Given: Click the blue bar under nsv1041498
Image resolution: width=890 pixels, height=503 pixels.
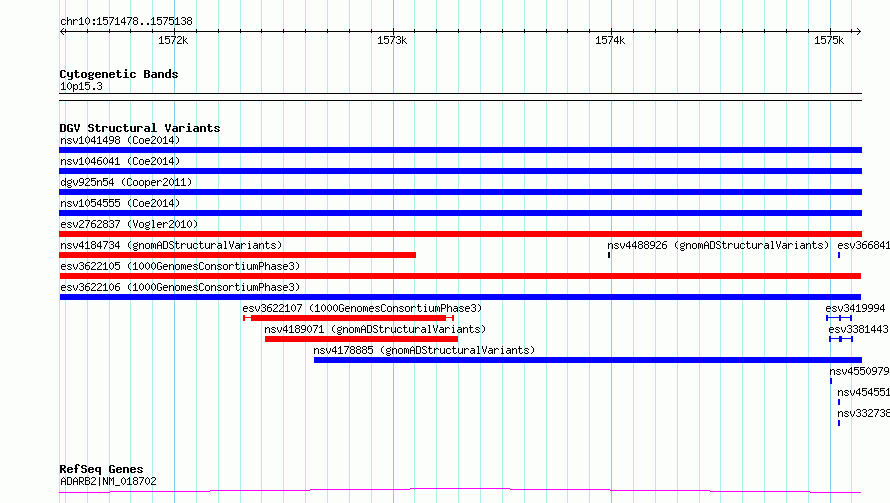Looking at the screenshot, I should 460,150.
